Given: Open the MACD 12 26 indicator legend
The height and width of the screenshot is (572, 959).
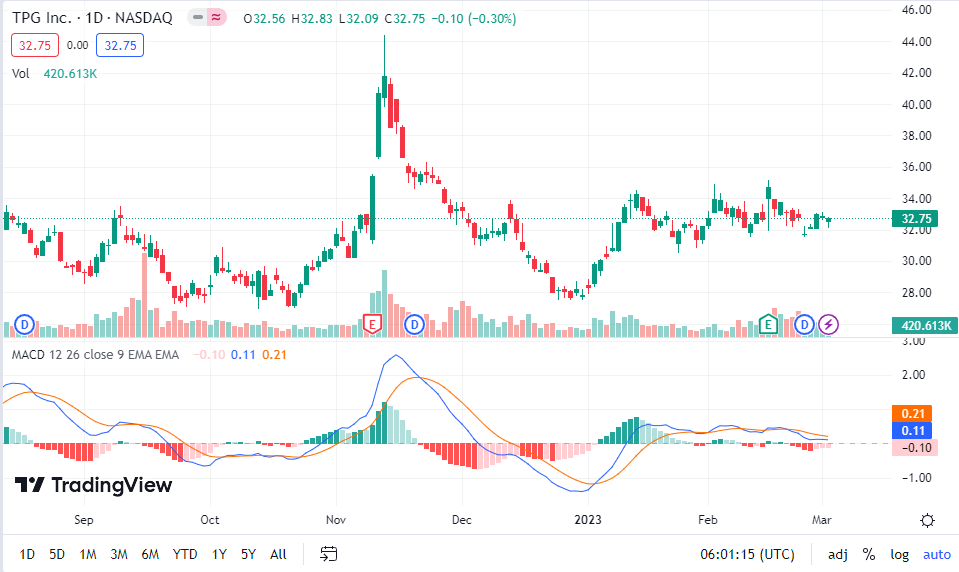Looking at the screenshot, I should [95, 354].
